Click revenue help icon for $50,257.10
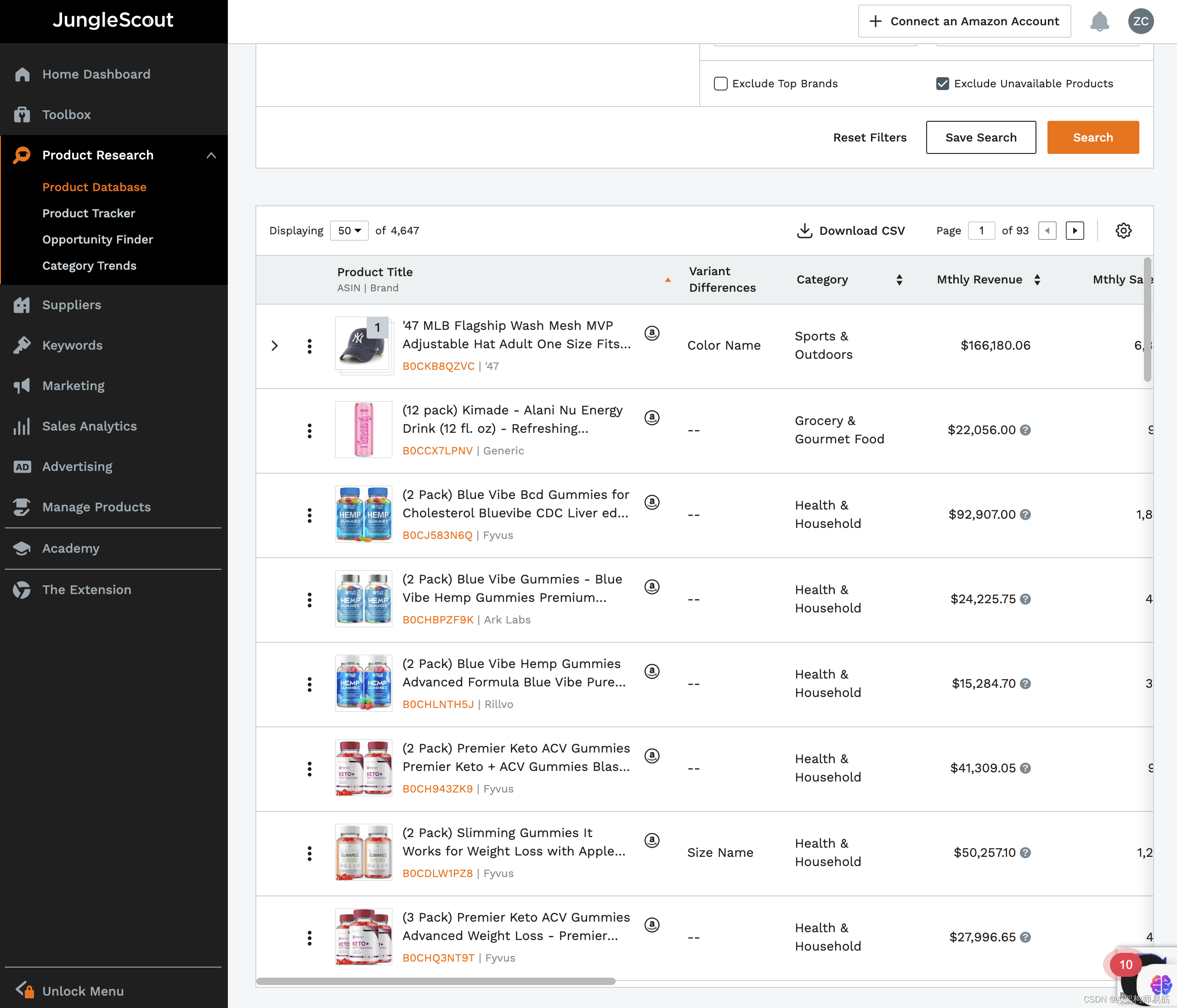The height and width of the screenshot is (1008, 1177). [1025, 853]
